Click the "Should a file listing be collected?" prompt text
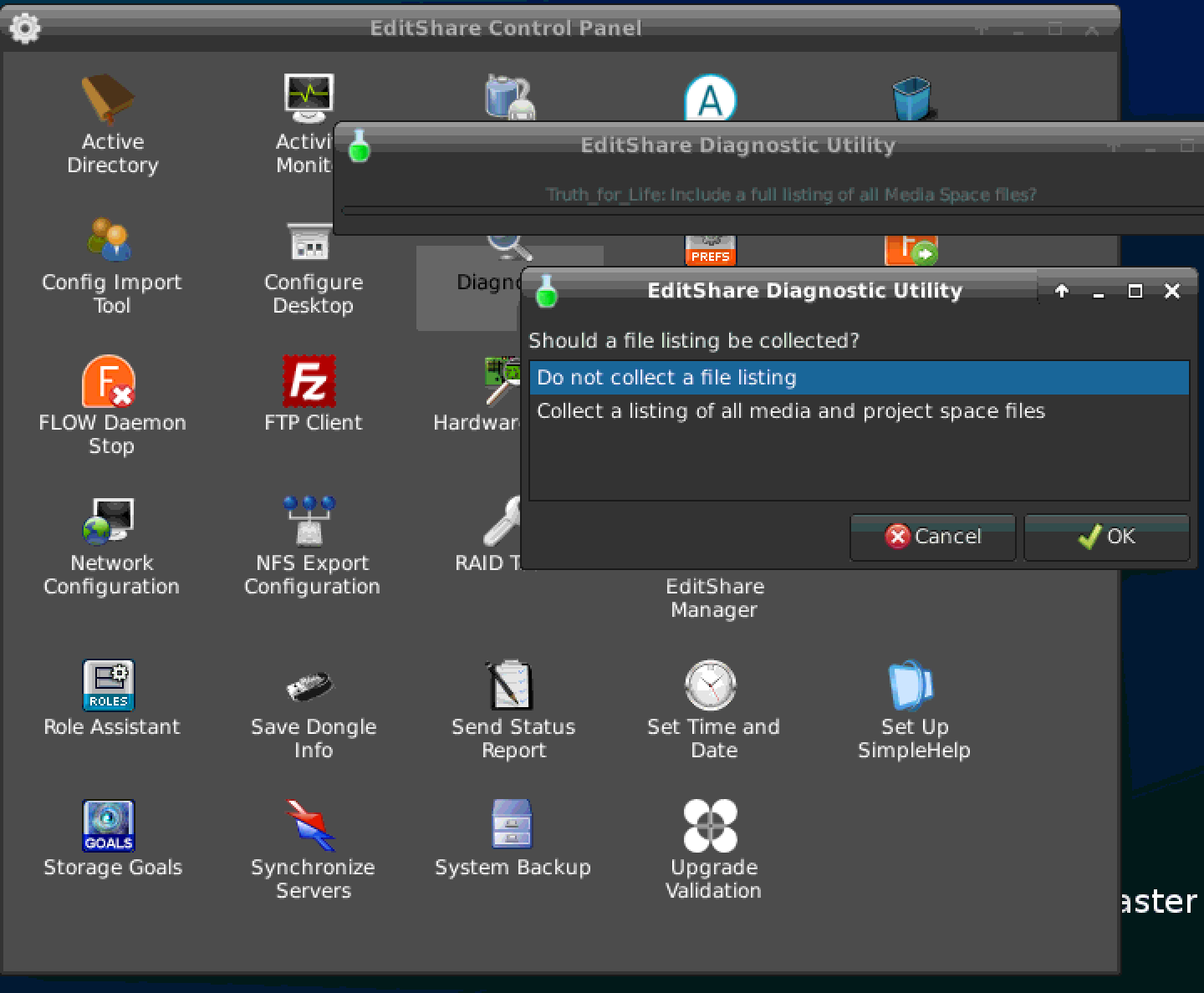The width and height of the screenshot is (1204, 993). [694, 341]
